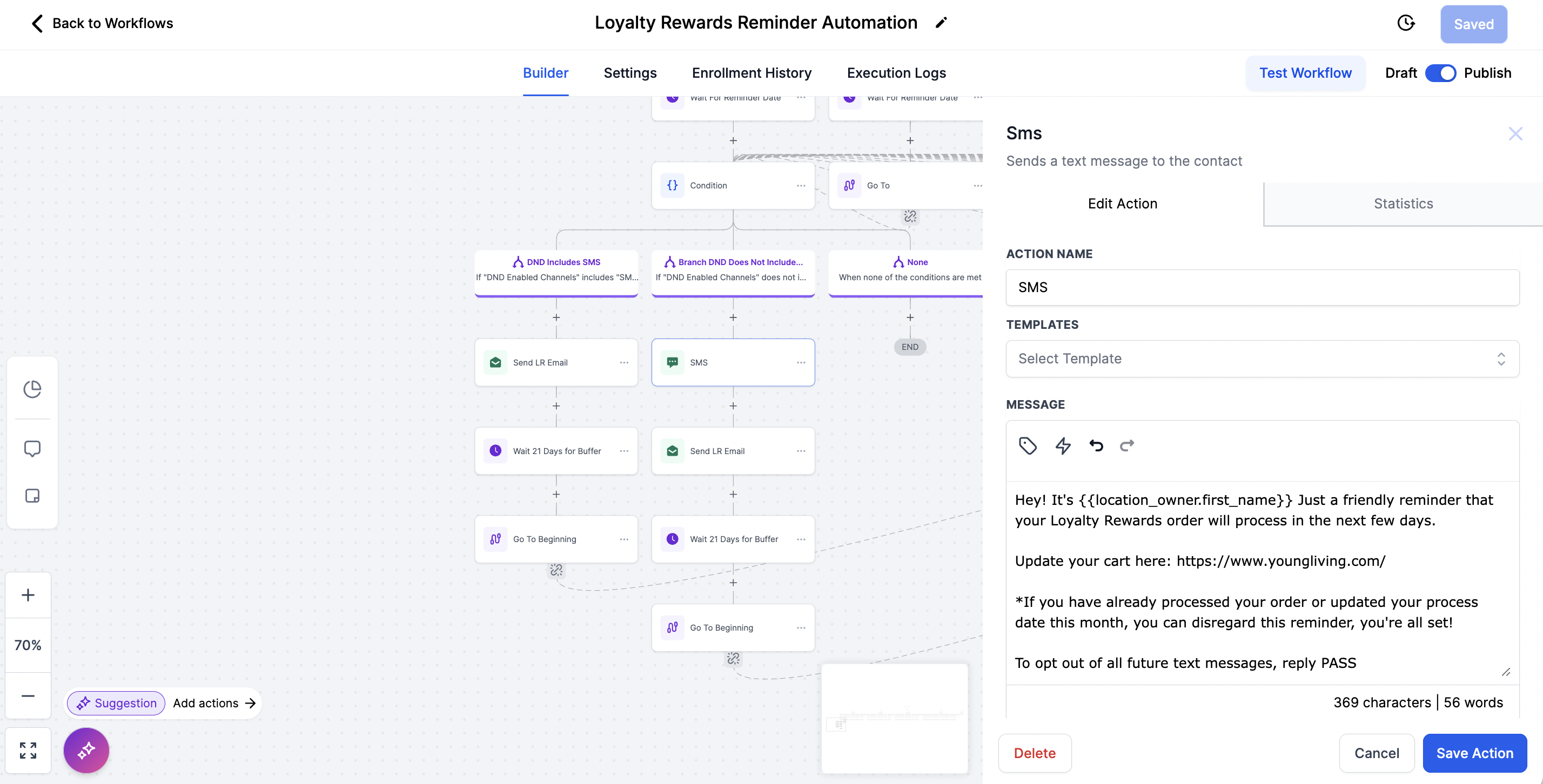Screen dimensions: 1543x784
Task: Click the Suggestion pill
Action: [116, 703]
